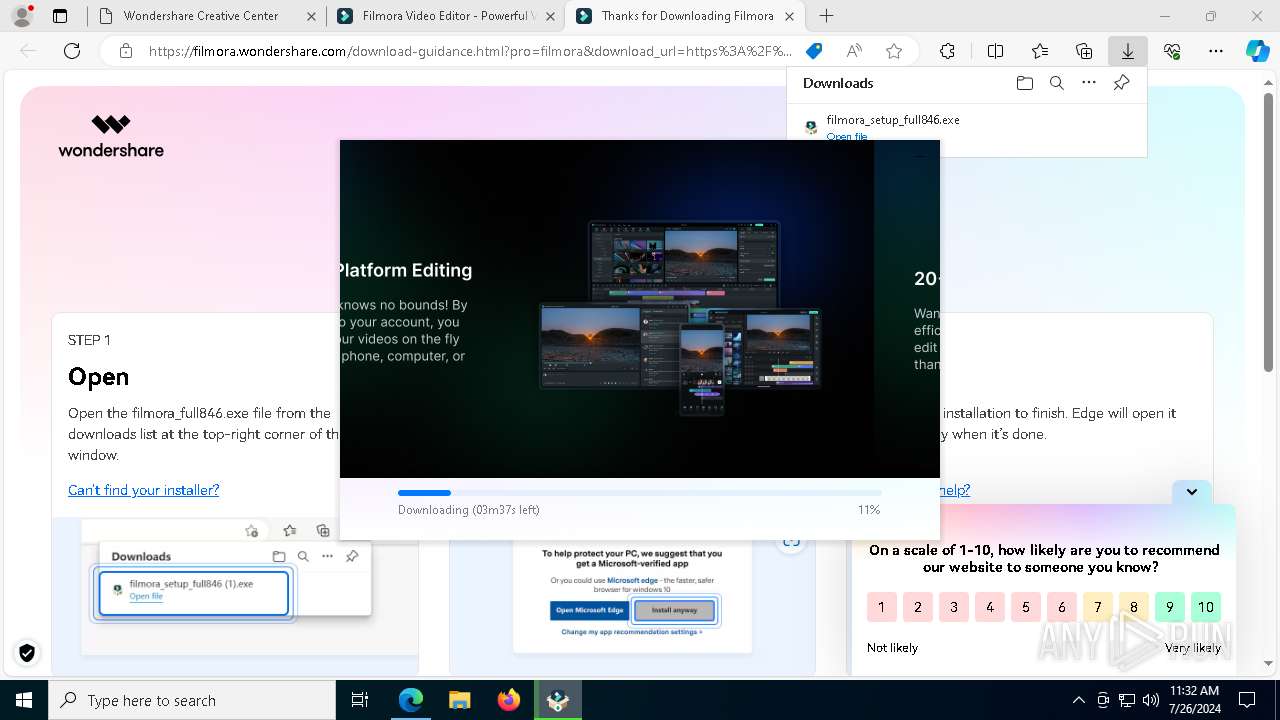
Task: Click the taskbar search box
Action: 192,700
